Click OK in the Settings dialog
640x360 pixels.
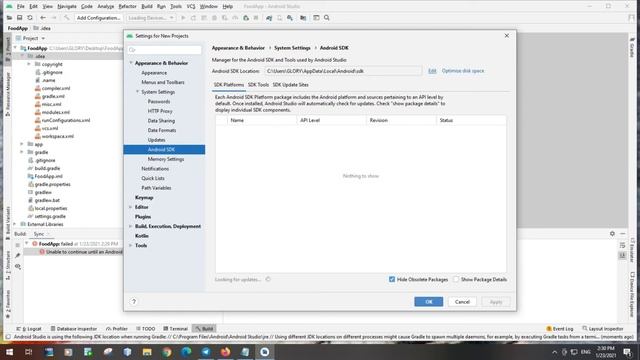pyautogui.click(x=429, y=302)
